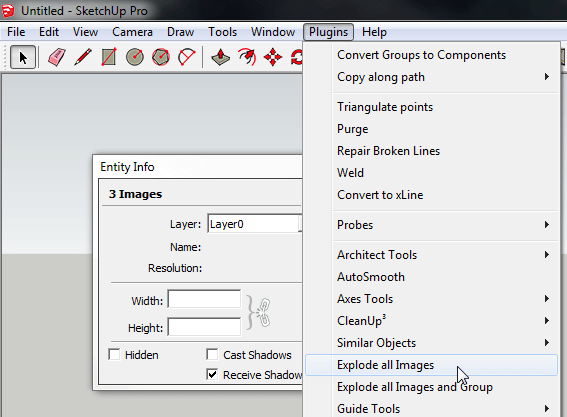
Task: Choose the Arc drawing tool
Action: pyautogui.click(x=187, y=57)
